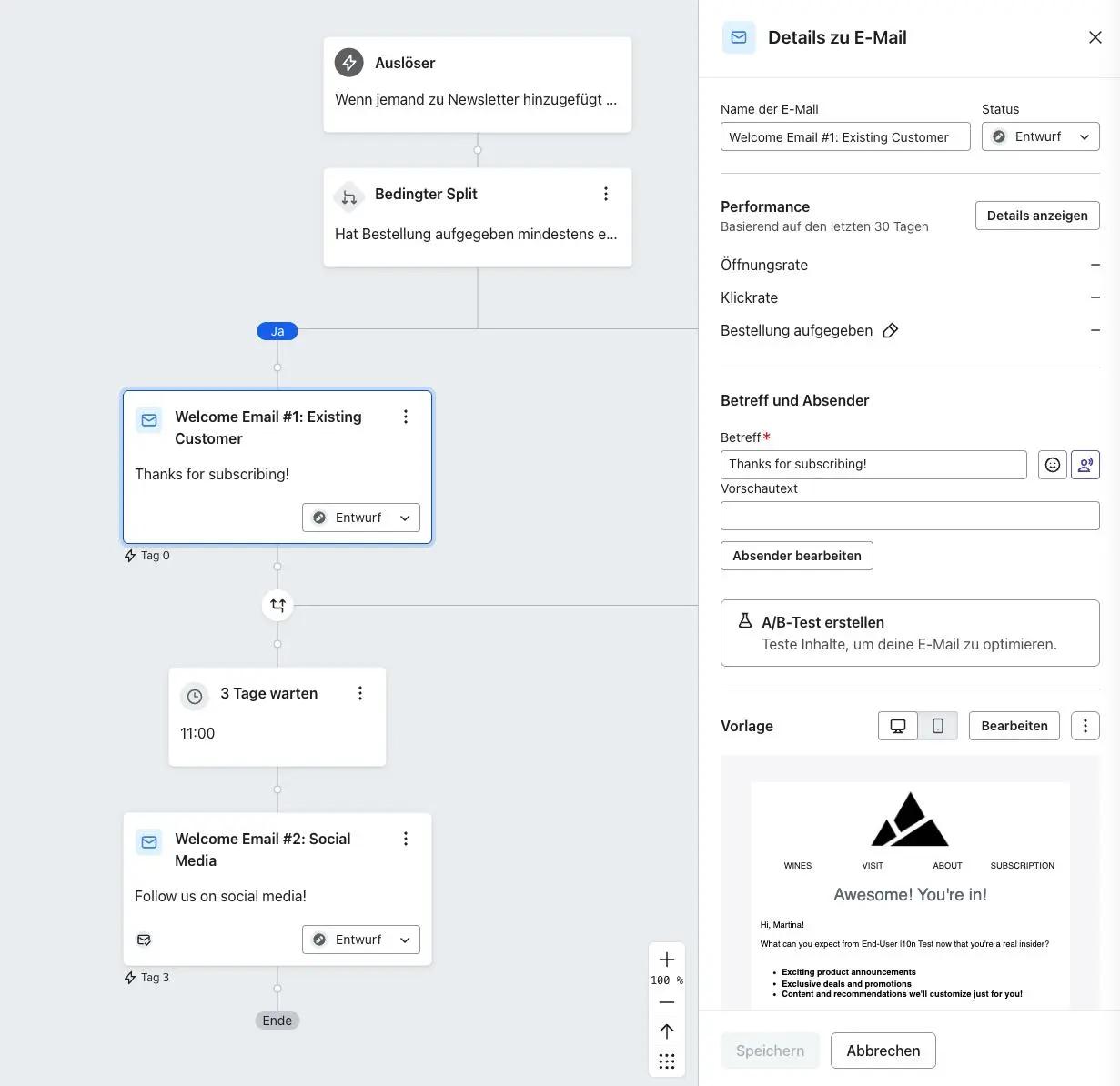Zoom in with the plus icon
1120x1086 pixels.
click(x=666, y=959)
